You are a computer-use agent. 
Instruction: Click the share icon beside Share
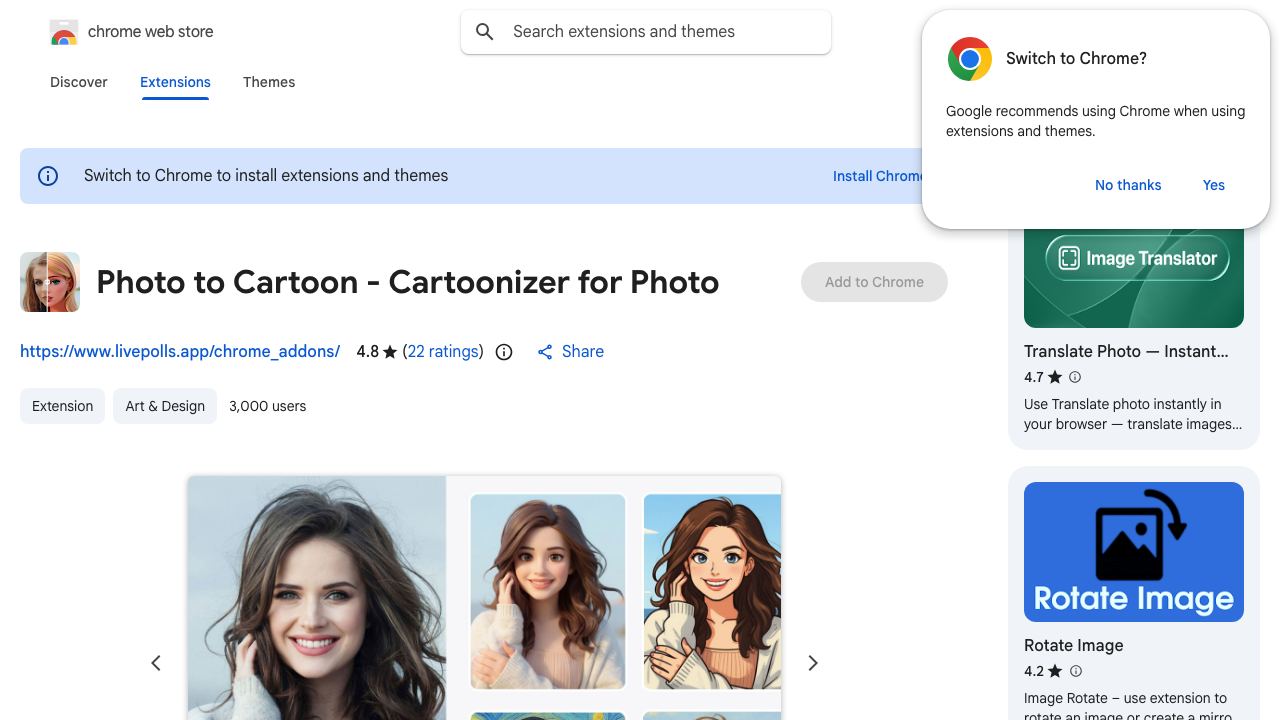(x=545, y=352)
